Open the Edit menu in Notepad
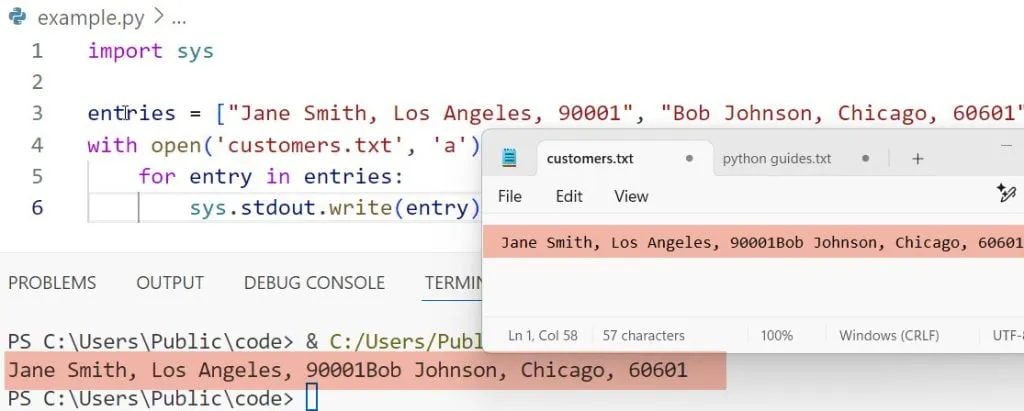The image size is (1024, 411). coord(569,196)
